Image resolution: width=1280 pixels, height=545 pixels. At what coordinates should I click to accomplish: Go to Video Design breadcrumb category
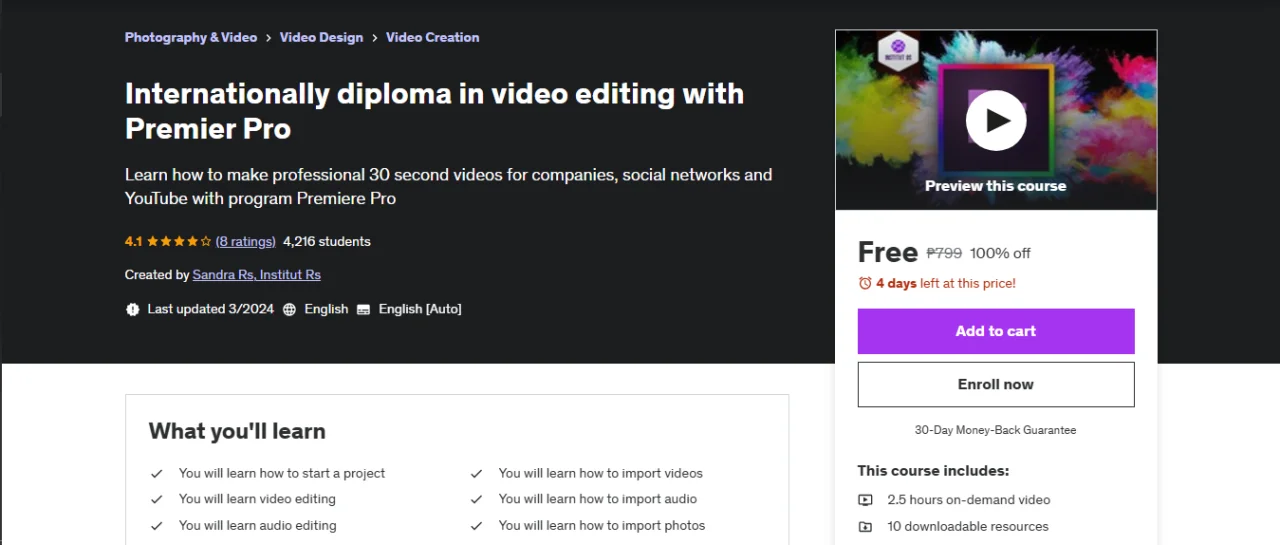[x=321, y=37]
